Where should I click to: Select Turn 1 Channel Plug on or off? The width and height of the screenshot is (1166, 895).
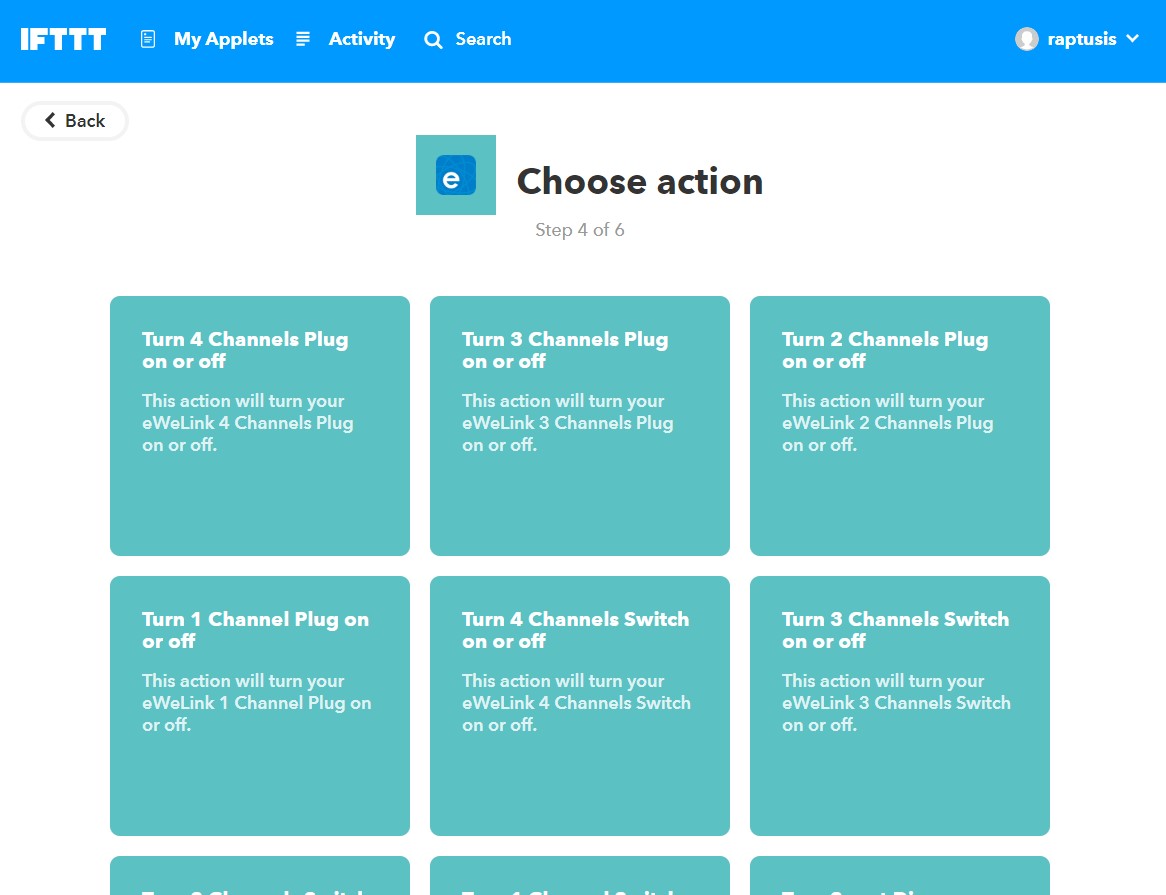tap(260, 706)
